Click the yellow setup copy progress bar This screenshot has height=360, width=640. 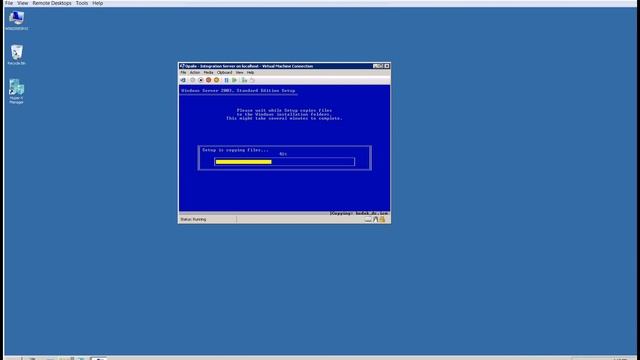tap(243, 162)
